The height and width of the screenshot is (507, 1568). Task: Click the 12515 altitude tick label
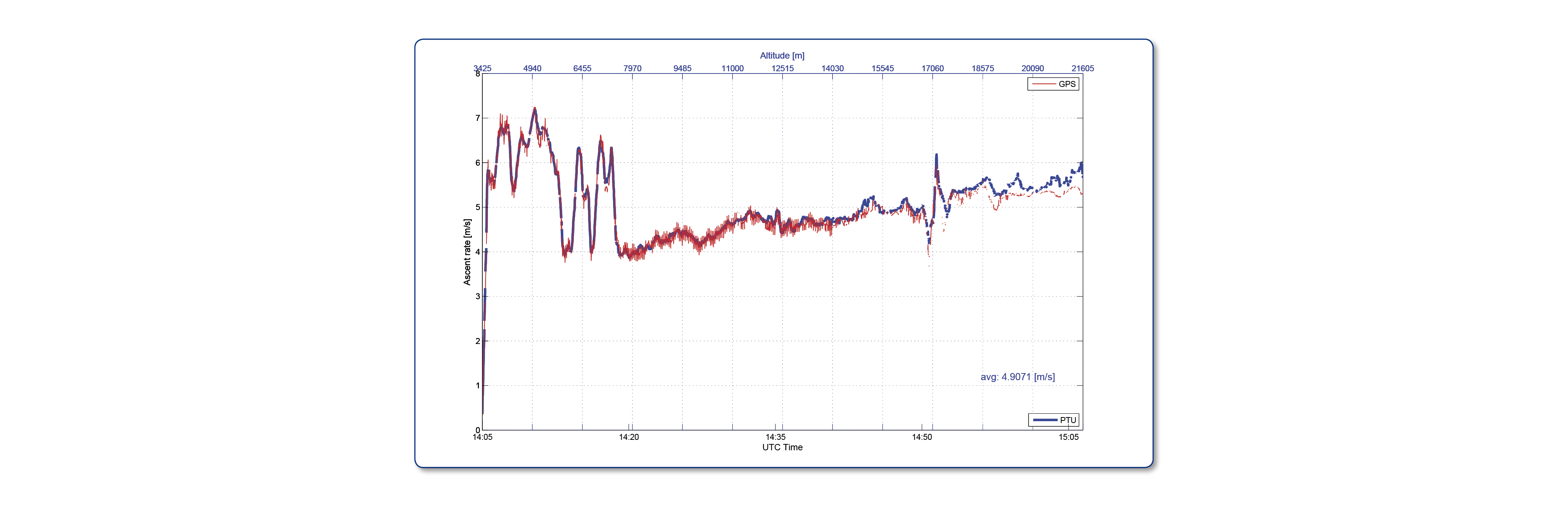[782, 68]
